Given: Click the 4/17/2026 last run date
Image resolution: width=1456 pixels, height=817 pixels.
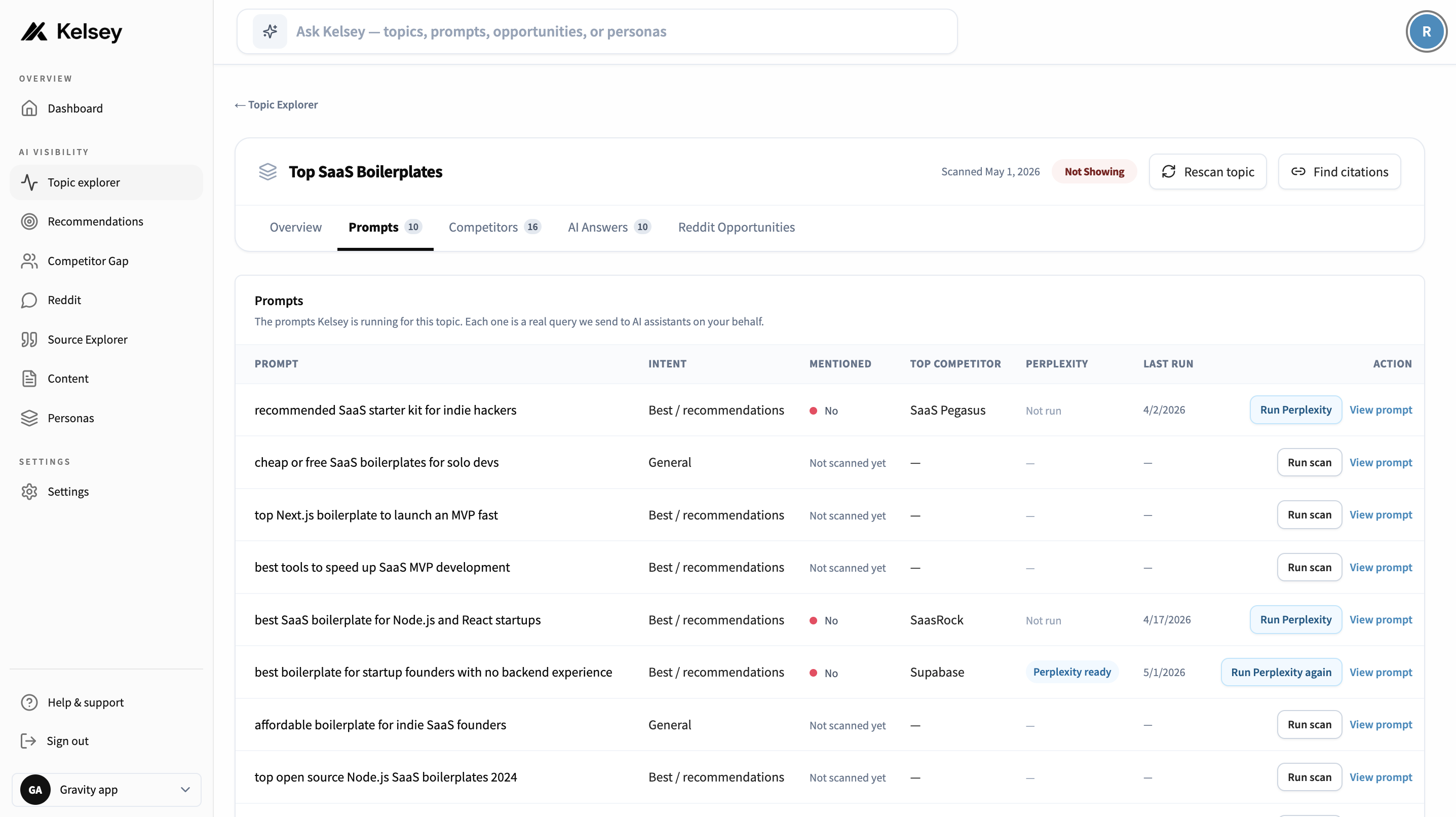Looking at the screenshot, I should point(1167,620).
